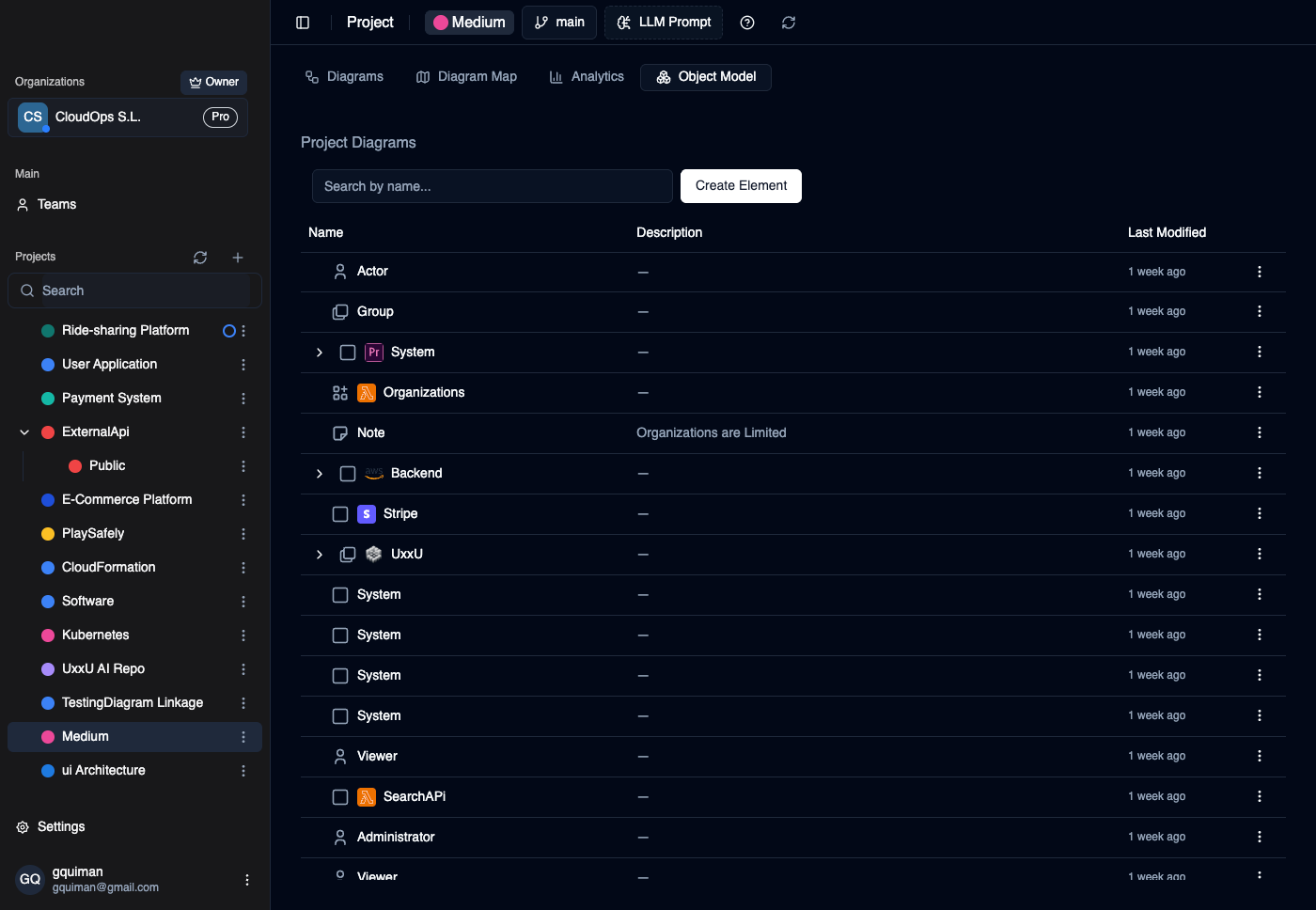1316x910 pixels.
Task: Refresh the Projects list
Action: click(200, 258)
